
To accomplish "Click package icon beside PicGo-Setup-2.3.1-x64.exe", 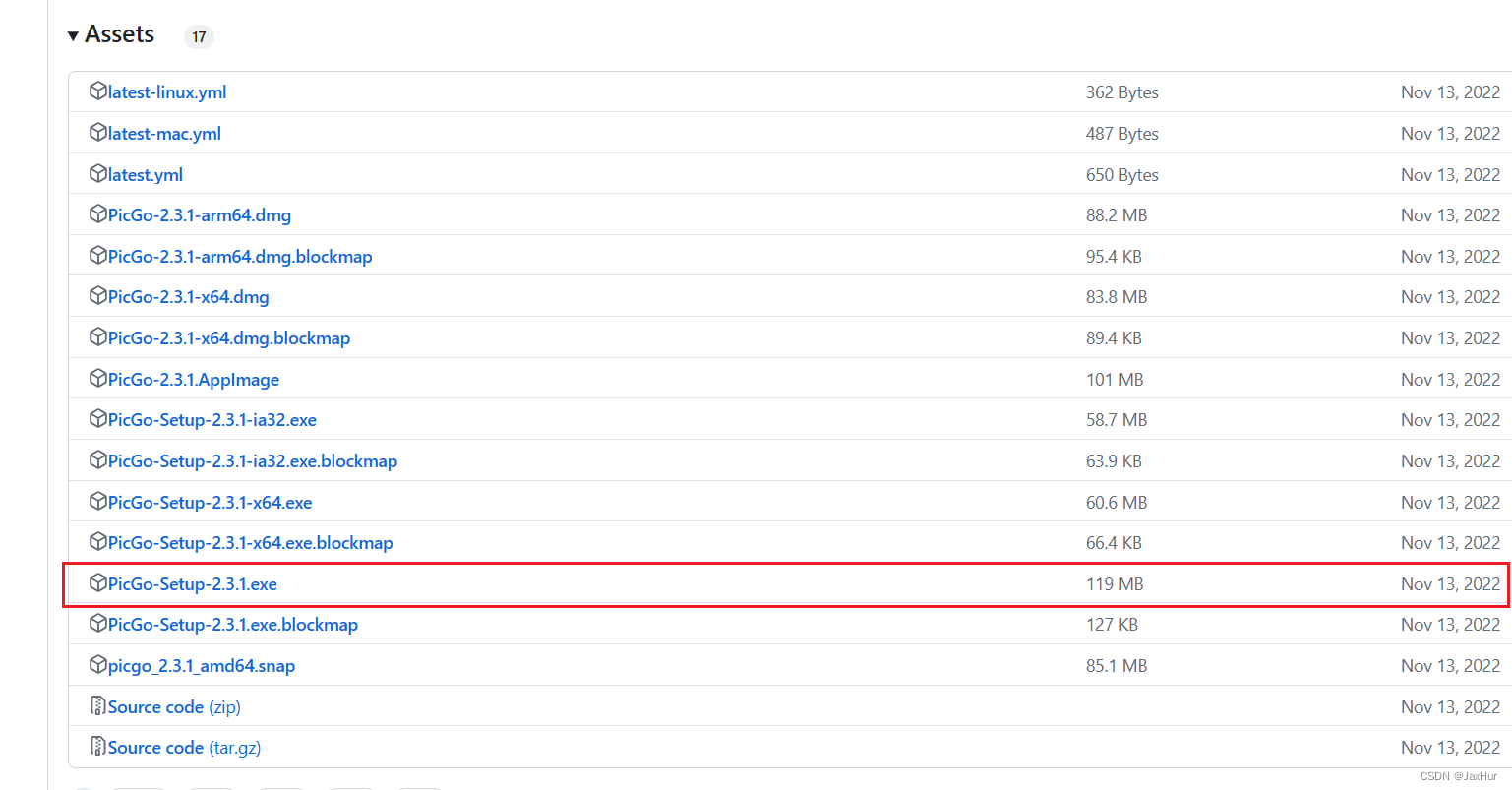I will click(97, 502).
